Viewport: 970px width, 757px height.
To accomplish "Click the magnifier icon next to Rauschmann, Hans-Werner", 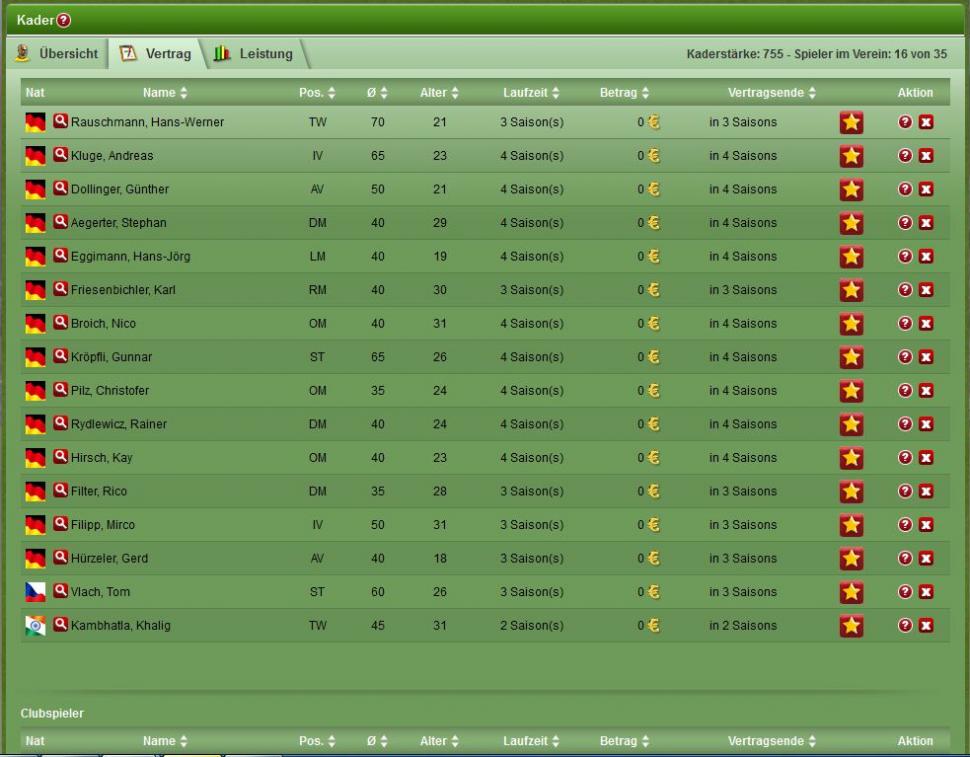I will pyautogui.click(x=61, y=122).
